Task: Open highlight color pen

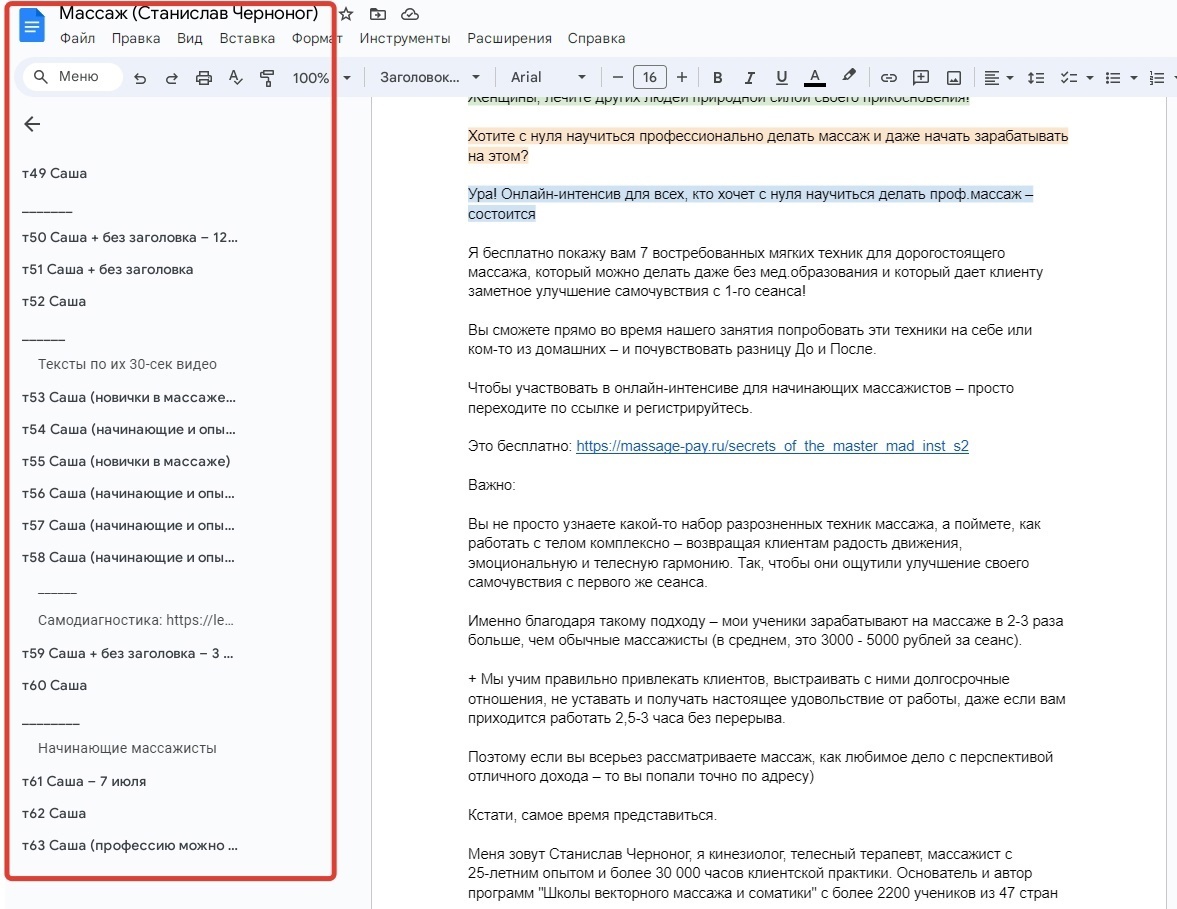Action: 848,76
